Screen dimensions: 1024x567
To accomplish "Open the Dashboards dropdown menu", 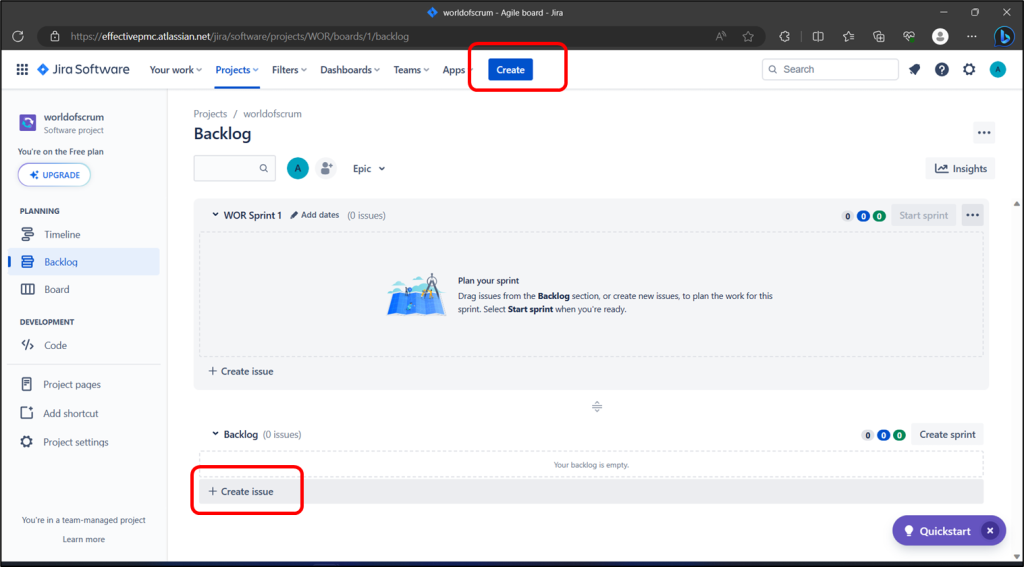I will [x=350, y=70].
